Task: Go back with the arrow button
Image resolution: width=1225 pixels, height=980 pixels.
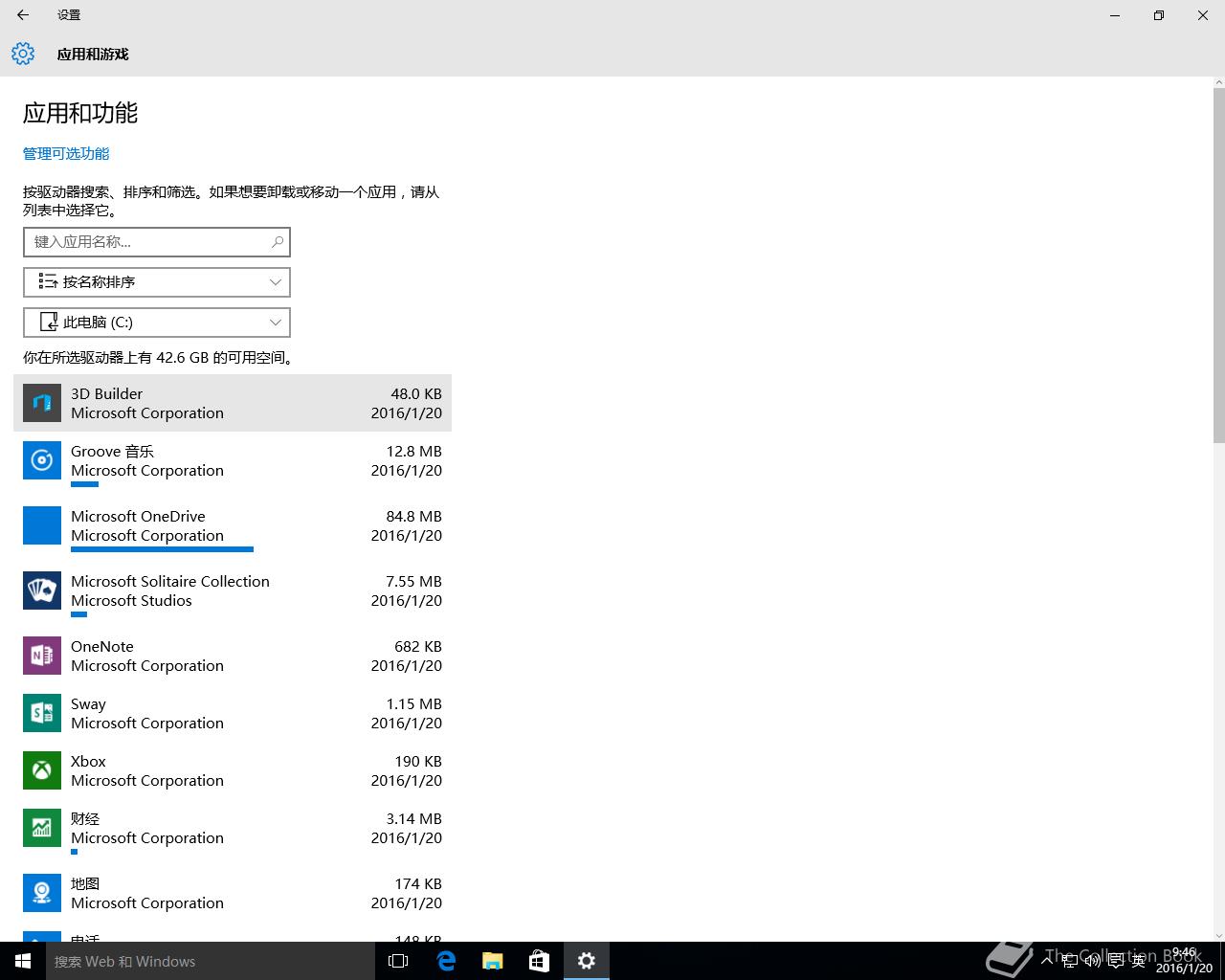Action: (23, 15)
